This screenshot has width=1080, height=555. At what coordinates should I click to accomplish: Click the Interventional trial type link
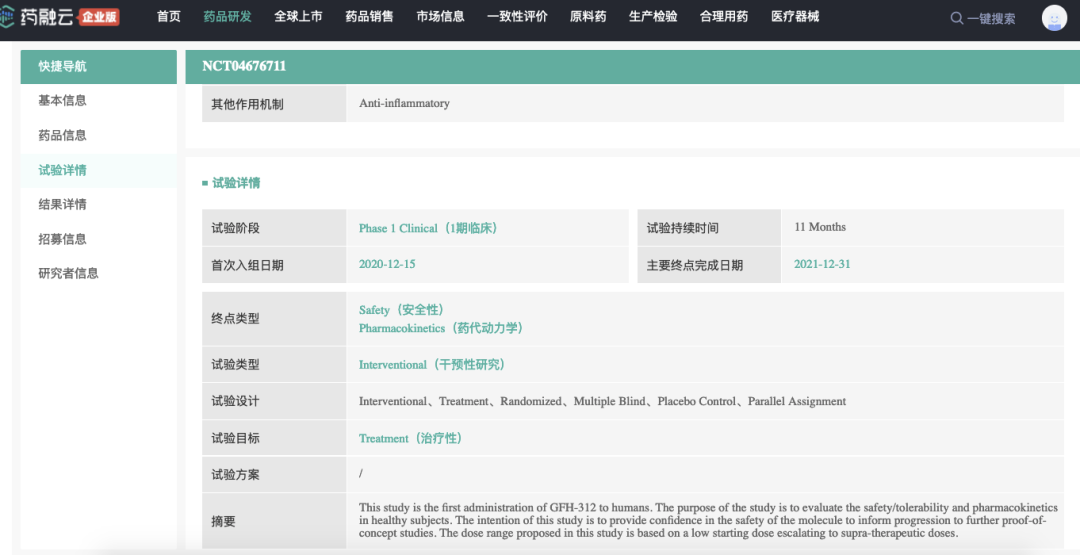[431, 365]
